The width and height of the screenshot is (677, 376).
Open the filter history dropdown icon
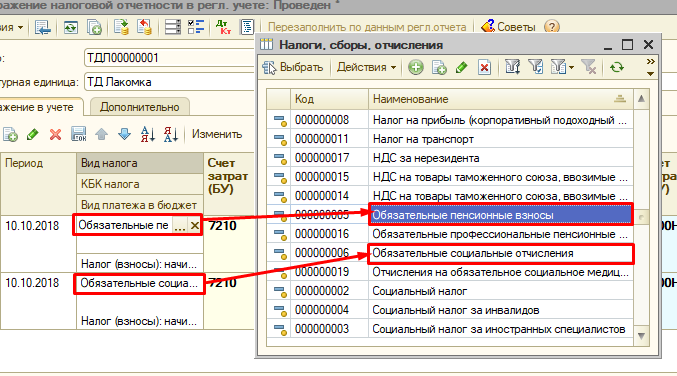coord(562,67)
